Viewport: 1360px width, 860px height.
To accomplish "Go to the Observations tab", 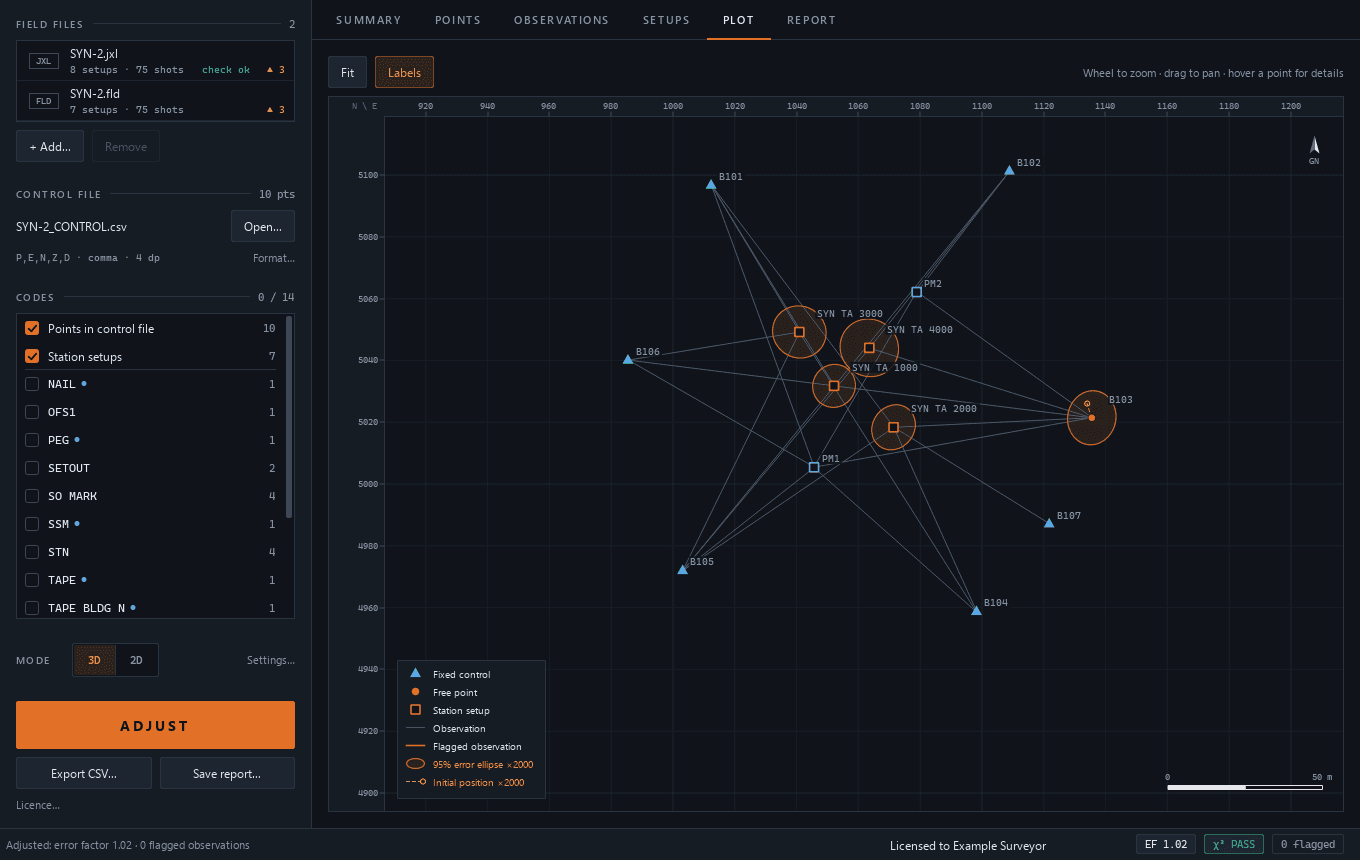I will (x=561, y=20).
